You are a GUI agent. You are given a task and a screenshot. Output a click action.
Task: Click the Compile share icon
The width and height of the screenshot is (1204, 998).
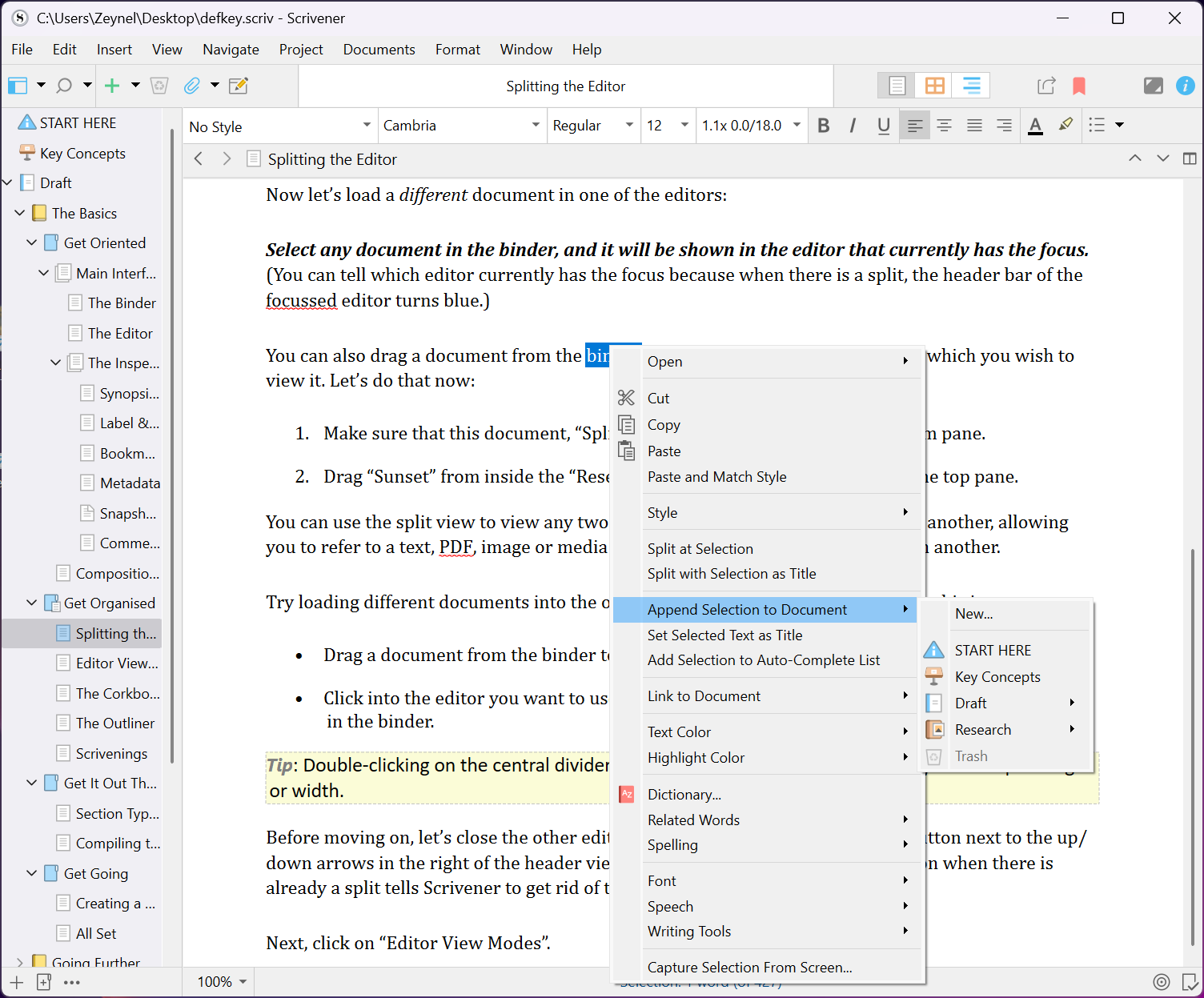(x=1046, y=86)
